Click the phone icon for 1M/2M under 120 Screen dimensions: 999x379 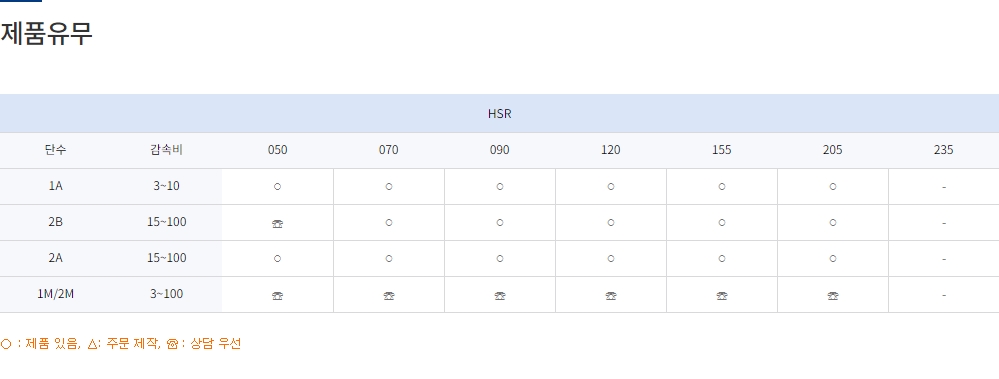(x=610, y=295)
